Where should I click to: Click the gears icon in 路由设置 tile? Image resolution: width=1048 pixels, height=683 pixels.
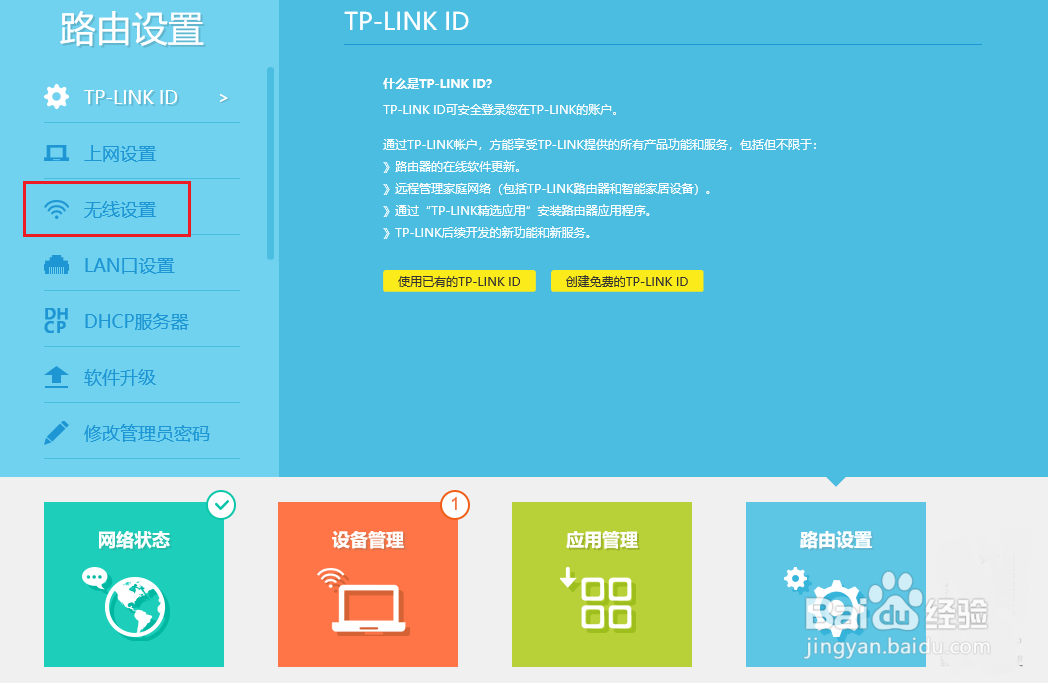click(823, 601)
